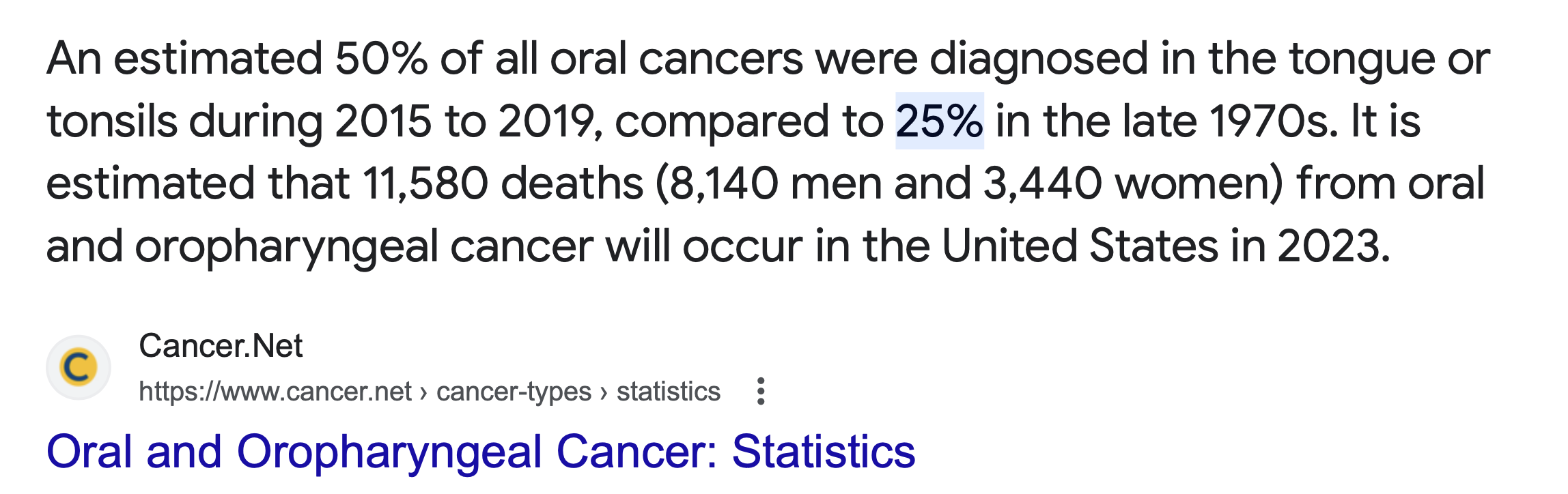
Task: Click the Cancer.Net circular favicon
Action: click(x=79, y=367)
